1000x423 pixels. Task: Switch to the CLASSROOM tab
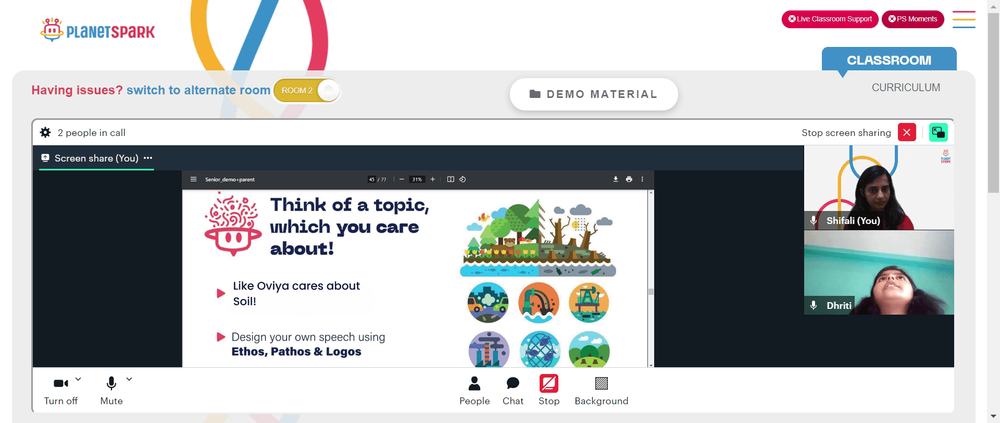[888, 61]
